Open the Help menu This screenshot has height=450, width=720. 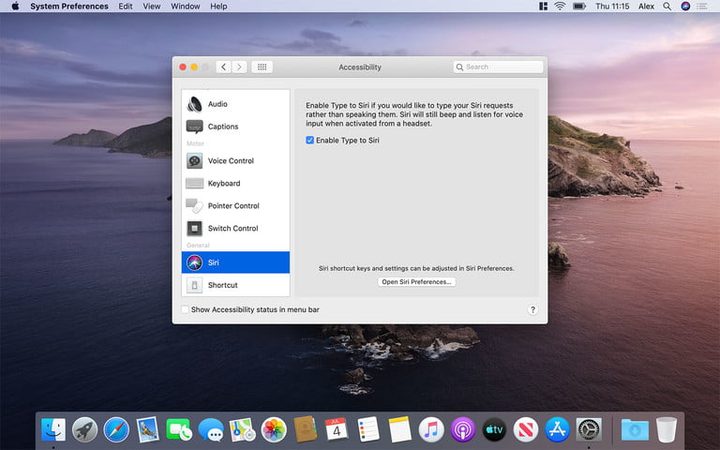(x=219, y=6)
